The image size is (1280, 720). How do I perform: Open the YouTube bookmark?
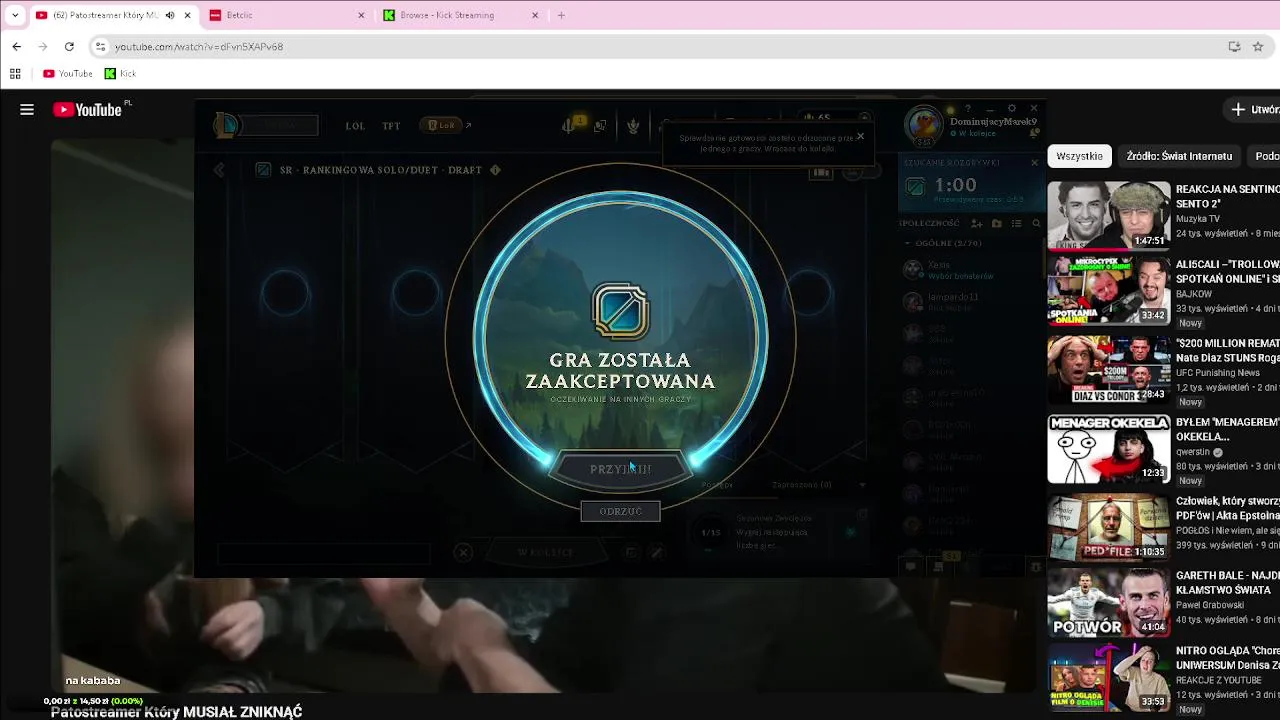pyautogui.click(x=68, y=73)
